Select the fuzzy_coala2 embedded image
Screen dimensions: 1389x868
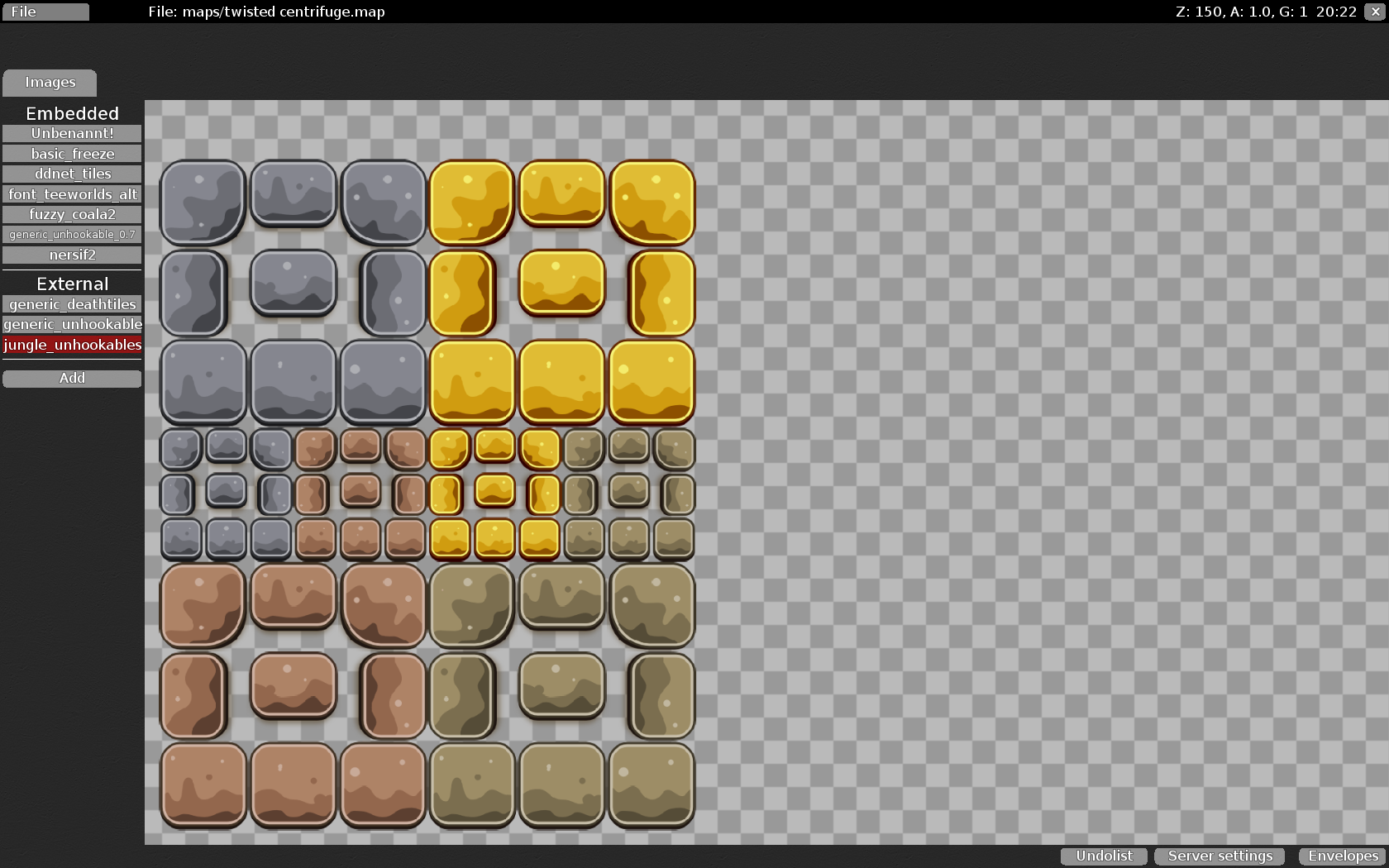click(72, 214)
